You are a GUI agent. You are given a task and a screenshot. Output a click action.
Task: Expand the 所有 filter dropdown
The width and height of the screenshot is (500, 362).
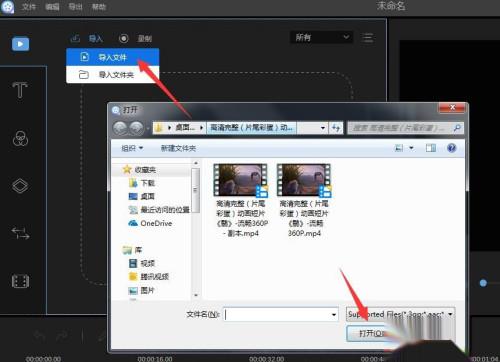[x=322, y=37]
